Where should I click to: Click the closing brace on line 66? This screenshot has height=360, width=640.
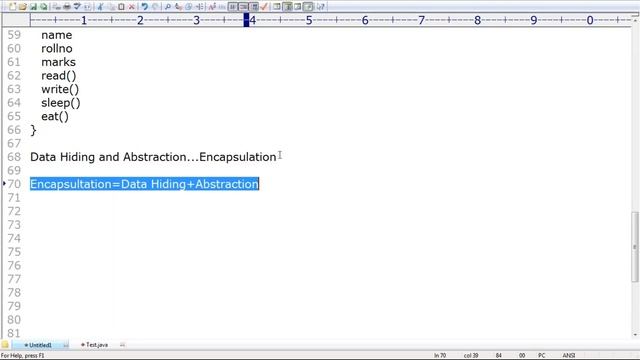click(33, 130)
